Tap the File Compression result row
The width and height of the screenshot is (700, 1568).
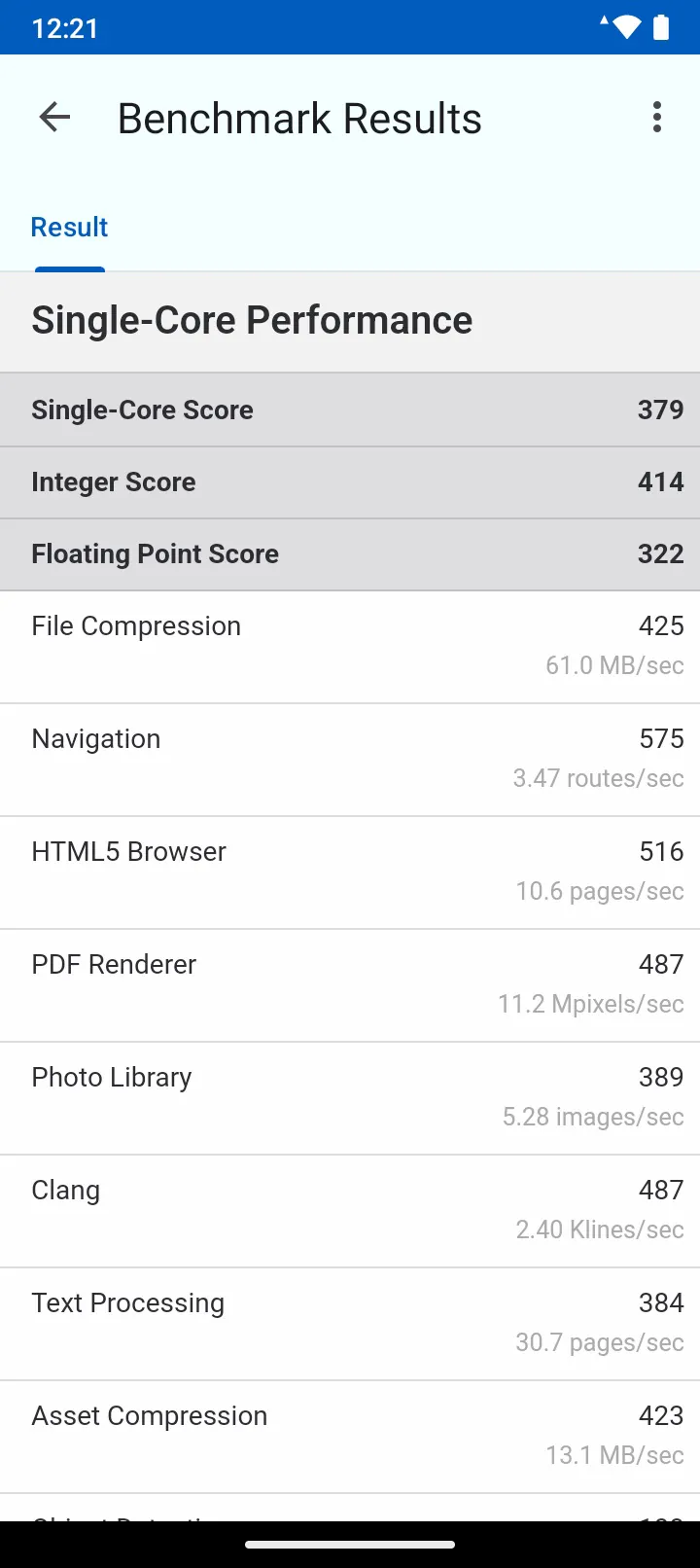pyautogui.click(x=350, y=647)
